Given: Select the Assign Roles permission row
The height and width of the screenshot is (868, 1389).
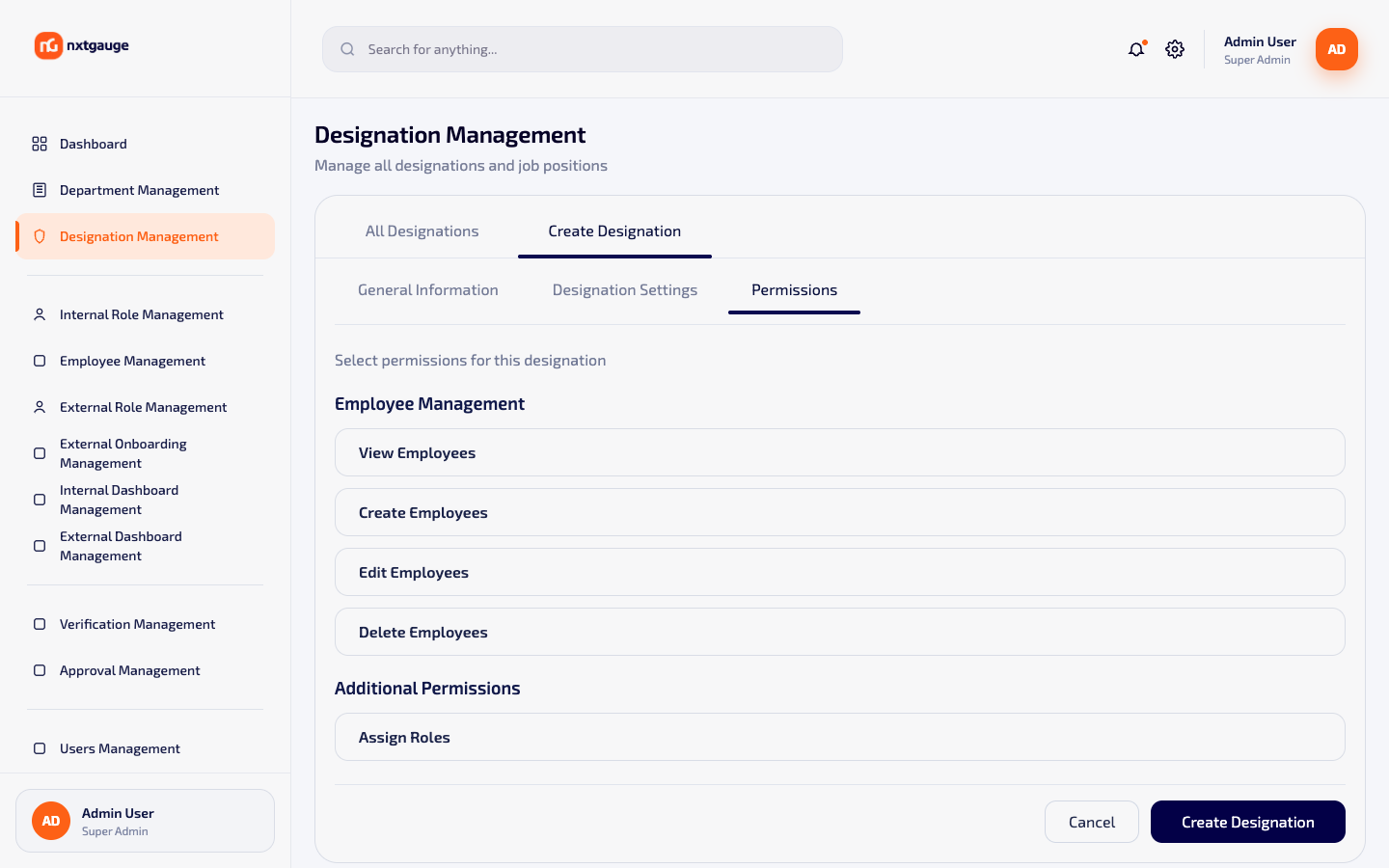Looking at the screenshot, I should 840,737.
